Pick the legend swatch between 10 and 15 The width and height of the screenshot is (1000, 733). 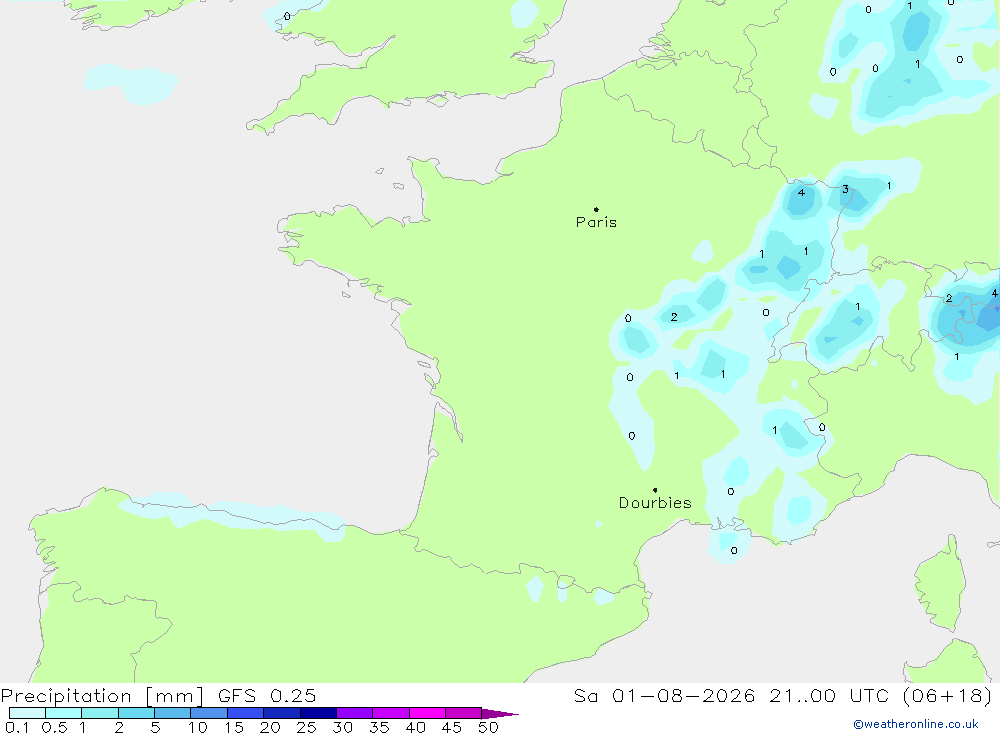[209, 713]
